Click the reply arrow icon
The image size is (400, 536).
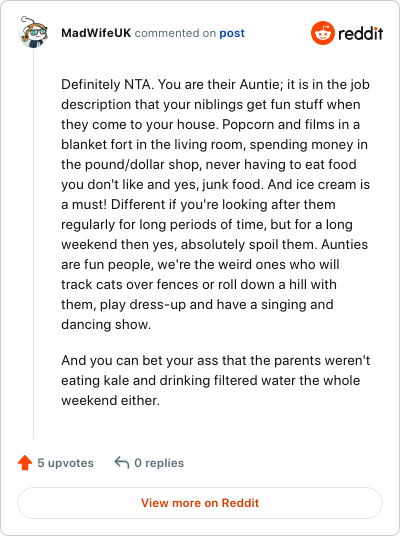click(x=122, y=462)
